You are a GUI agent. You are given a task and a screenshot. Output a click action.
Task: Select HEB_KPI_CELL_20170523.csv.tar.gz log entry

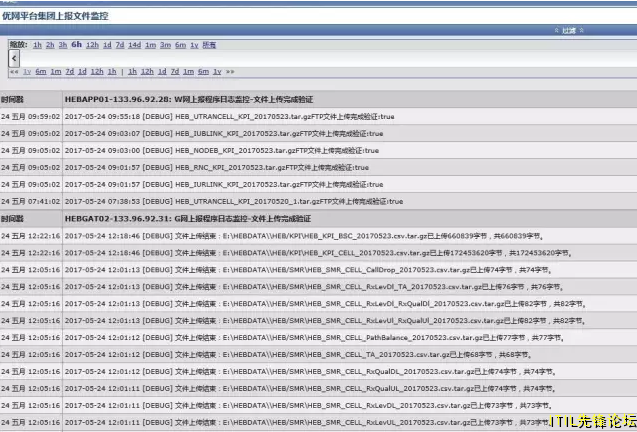[318, 253]
